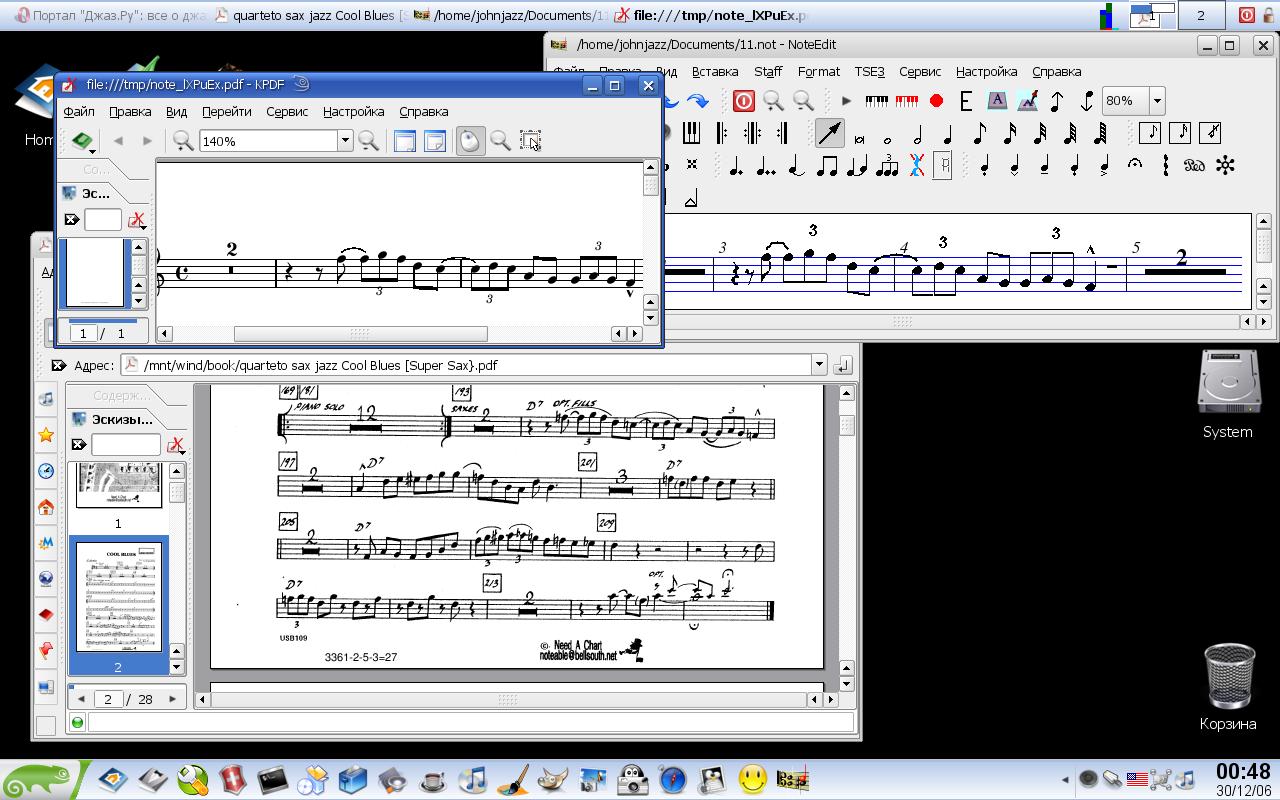Click the red power icon in NoteEdit toolbar
This screenshot has width=1280, height=800.
[743, 101]
